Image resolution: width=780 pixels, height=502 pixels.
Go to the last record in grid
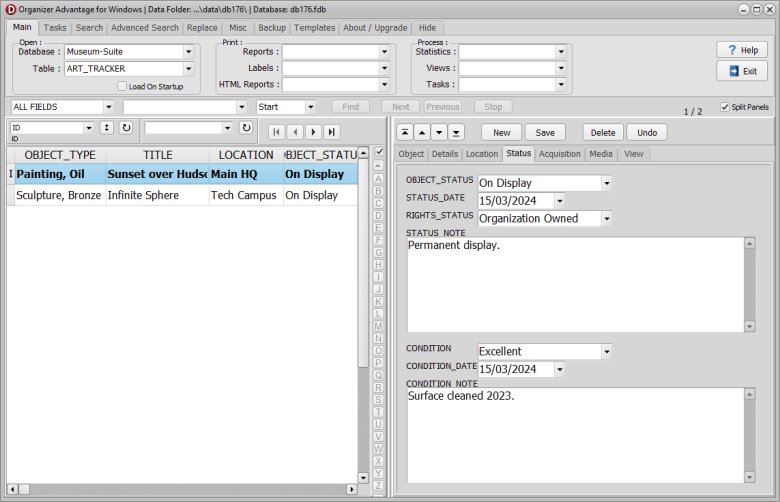click(x=331, y=132)
